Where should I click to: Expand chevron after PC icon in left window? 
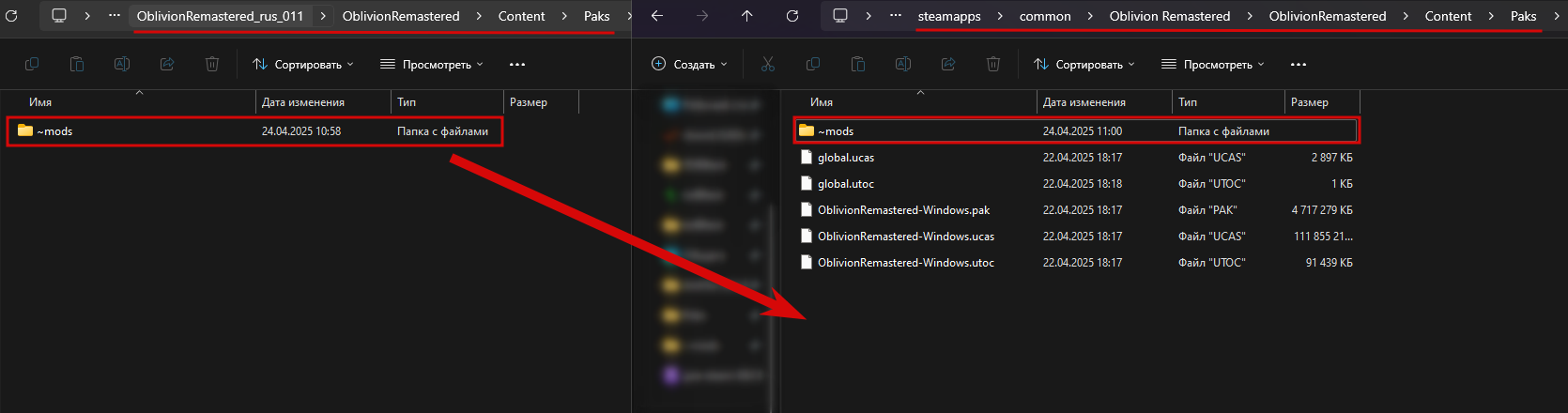pos(87,16)
